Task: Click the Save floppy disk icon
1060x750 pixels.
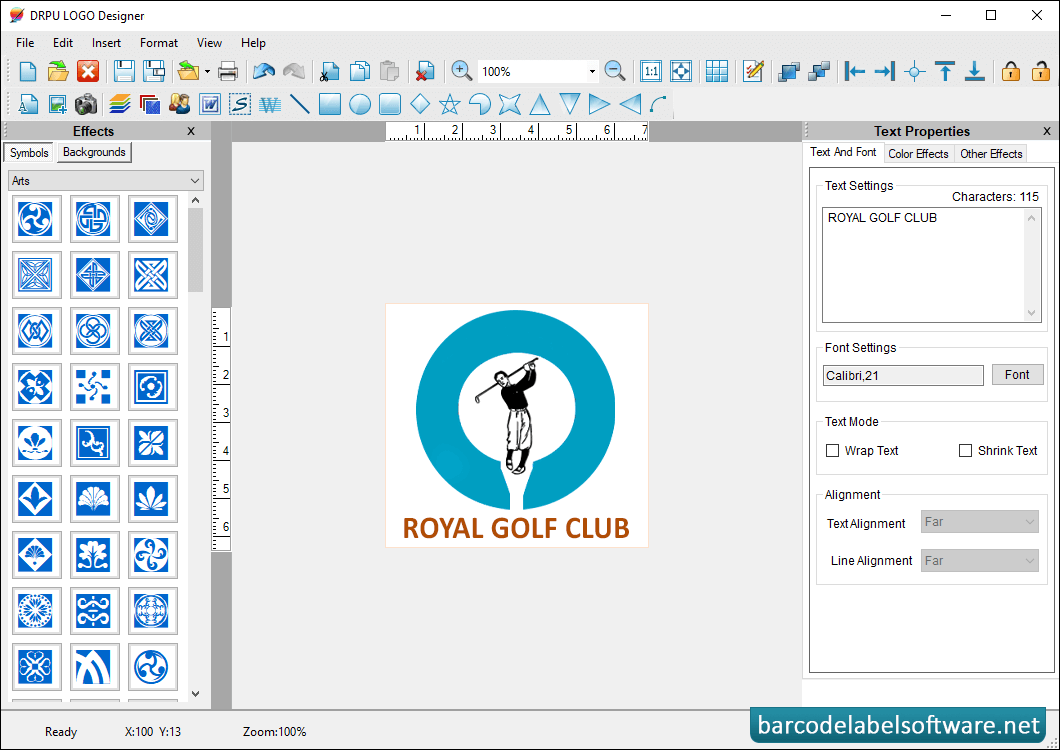Action: coord(124,71)
